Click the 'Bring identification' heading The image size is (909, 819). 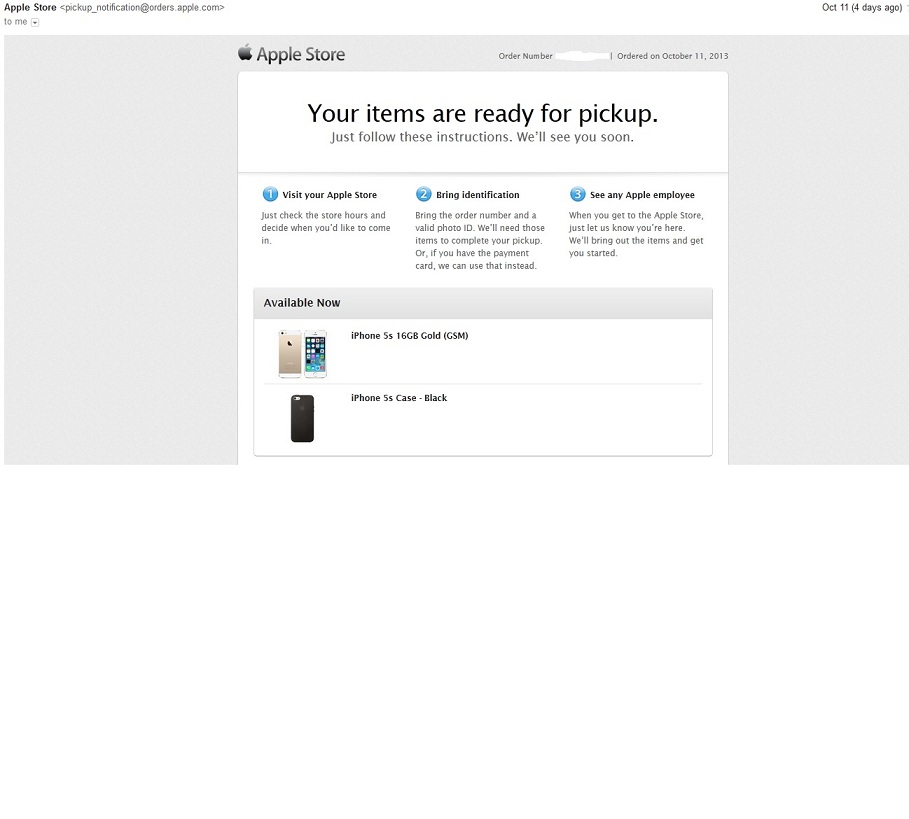(478, 195)
